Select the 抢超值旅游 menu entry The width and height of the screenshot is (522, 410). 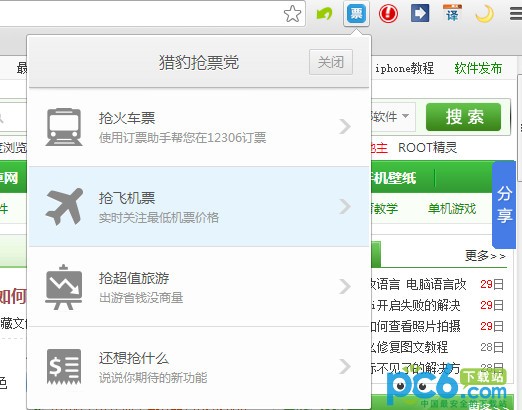[199, 287]
